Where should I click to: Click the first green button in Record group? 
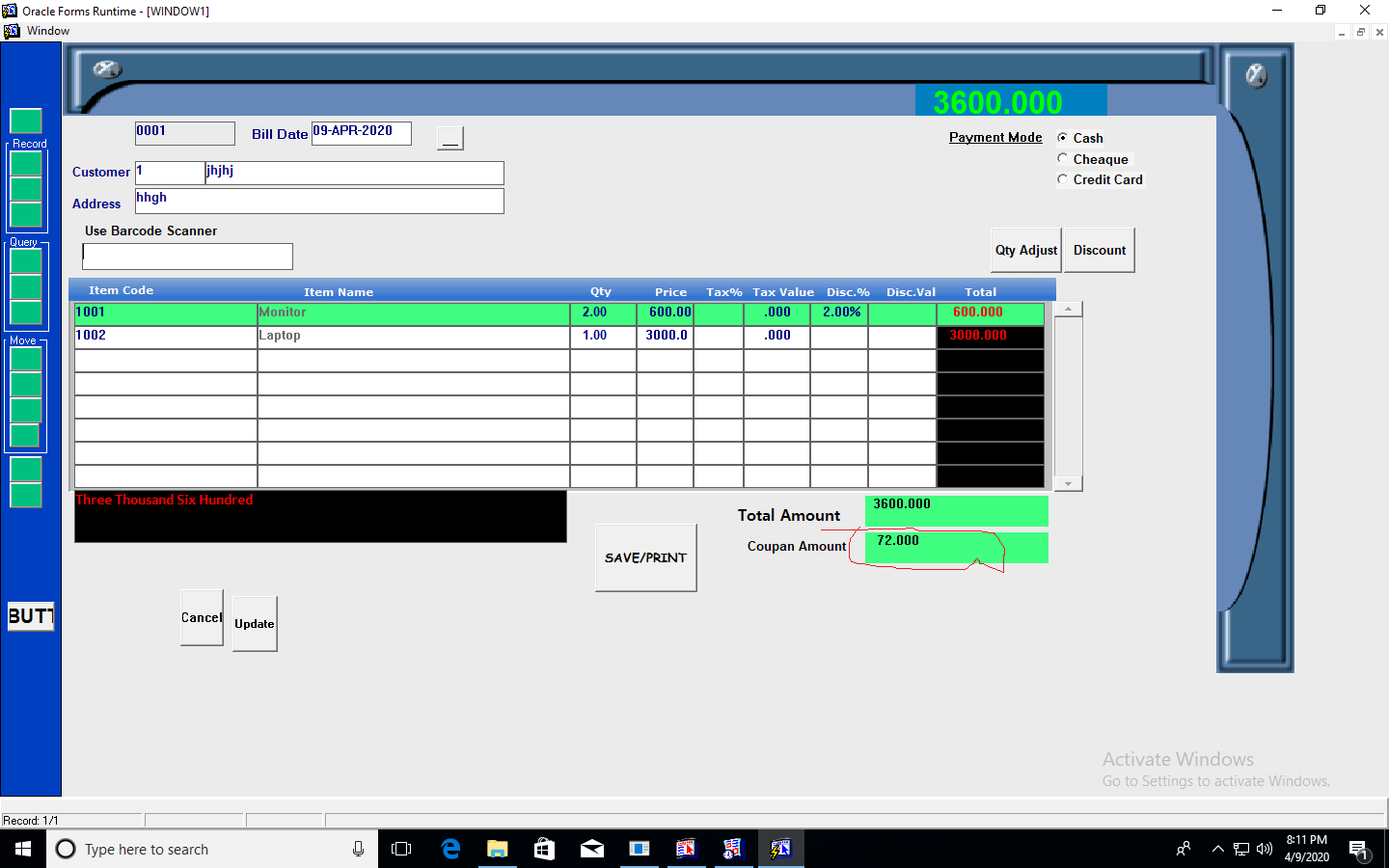point(26,164)
